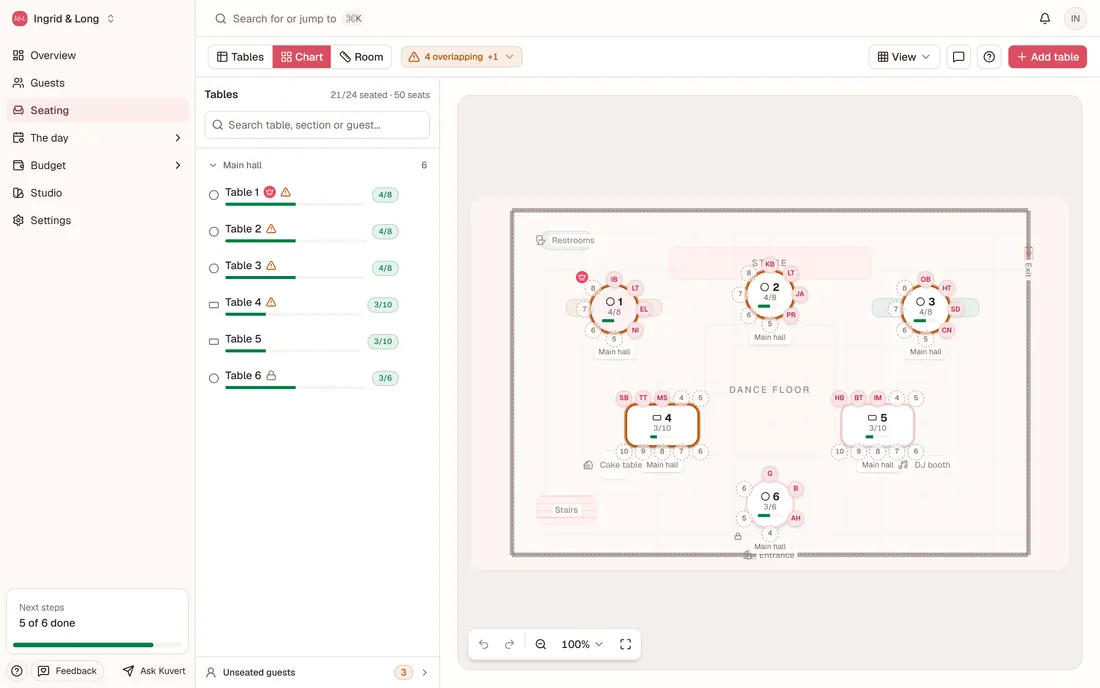Image resolution: width=1100 pixels, height=688 pixels.
Task: Click the Table 6 lock icon in list
Action: 271,375
